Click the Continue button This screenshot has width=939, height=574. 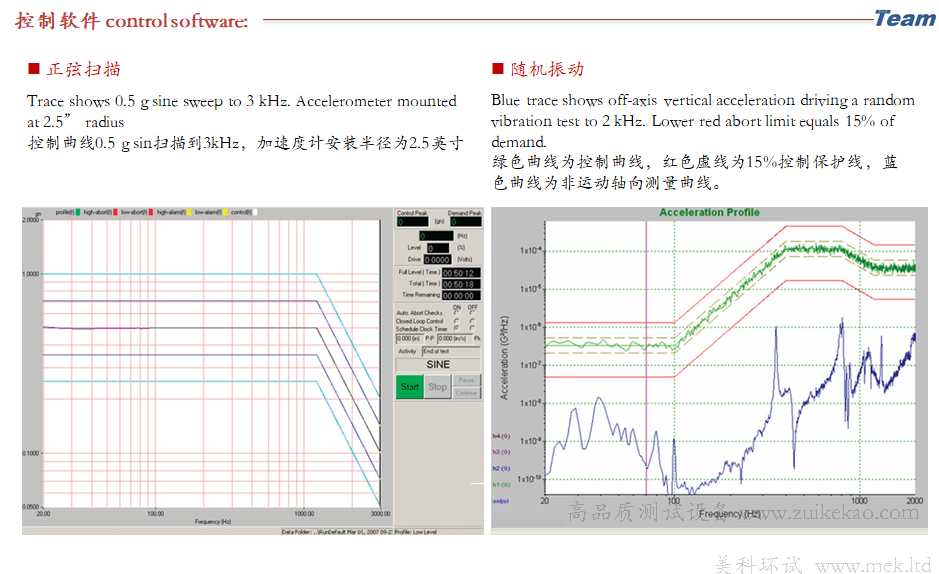click(x=467, y=393)
